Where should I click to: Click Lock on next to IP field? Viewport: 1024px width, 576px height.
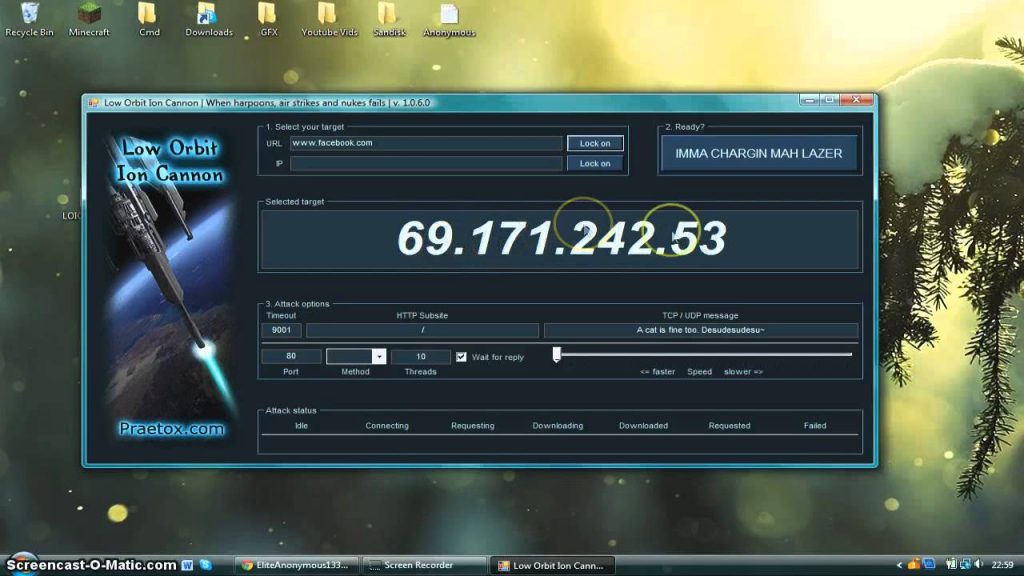(x=595, y=163)
